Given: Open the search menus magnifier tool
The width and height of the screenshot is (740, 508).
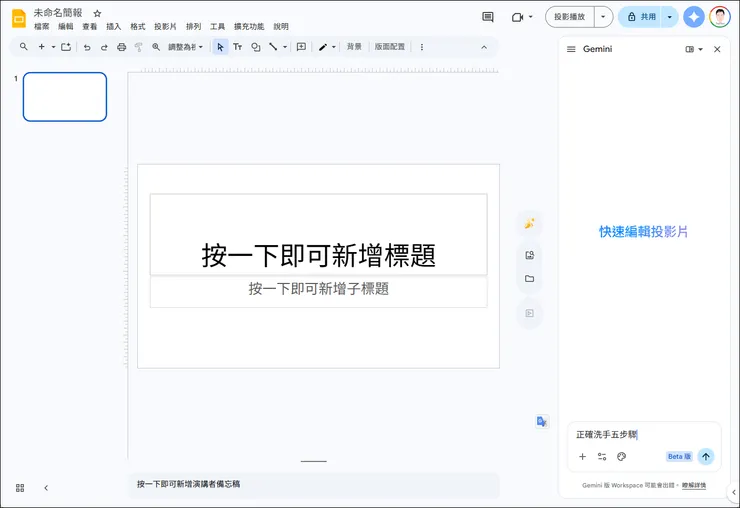Looking at the screenshot, I should coord(24,47).
